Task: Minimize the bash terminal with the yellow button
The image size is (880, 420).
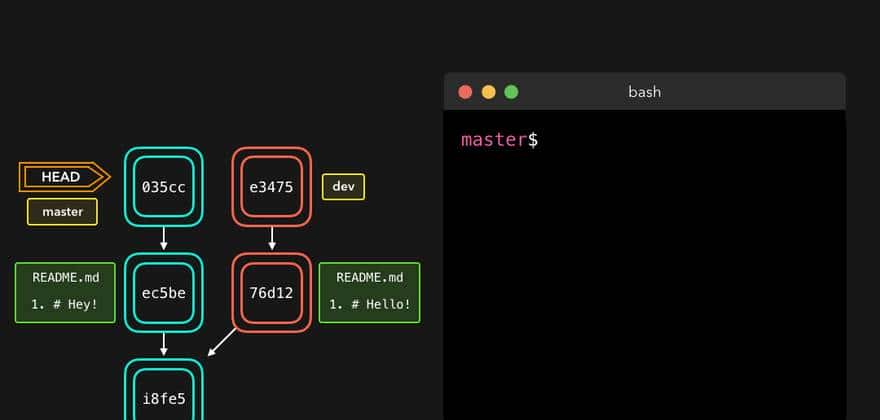Action: [488, 92]
